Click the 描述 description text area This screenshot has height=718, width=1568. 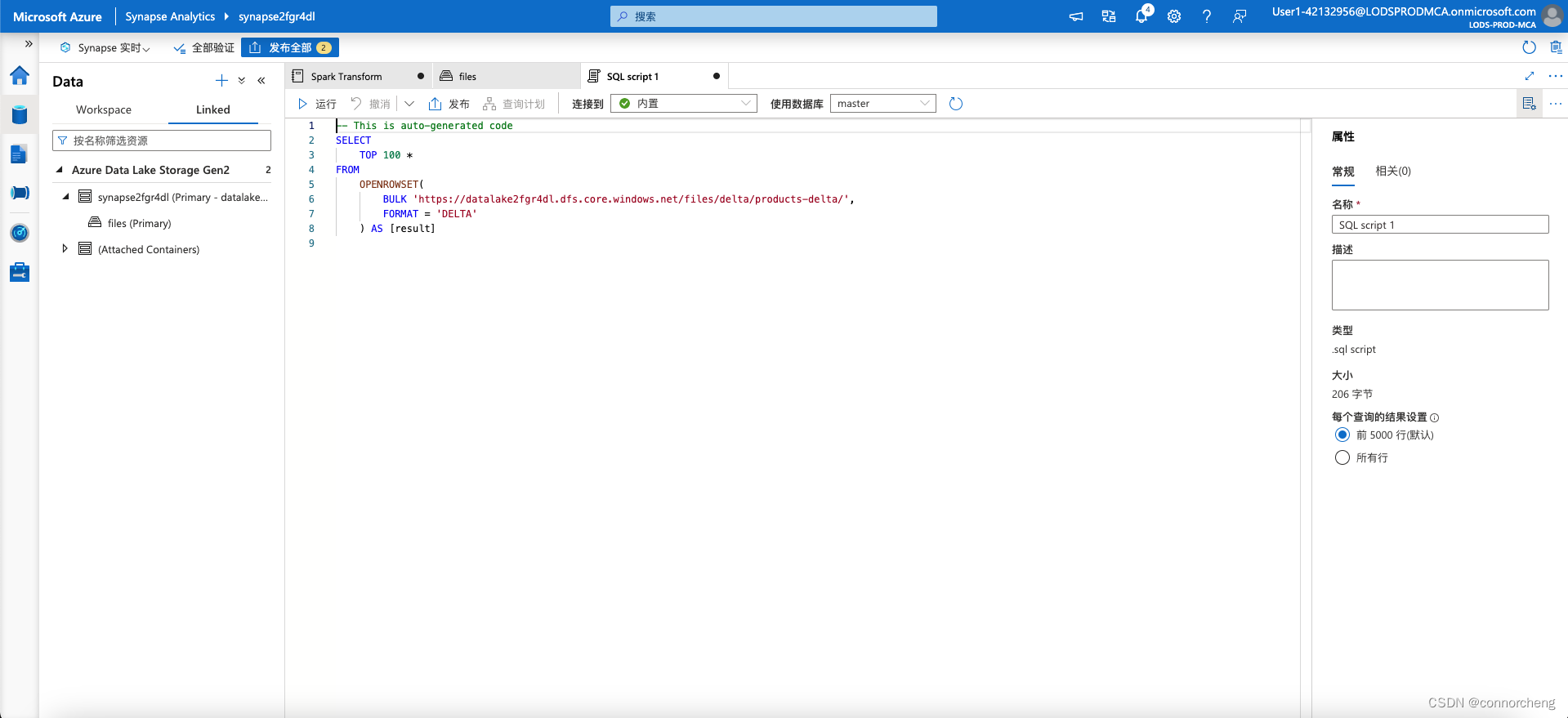(1441, 285)
